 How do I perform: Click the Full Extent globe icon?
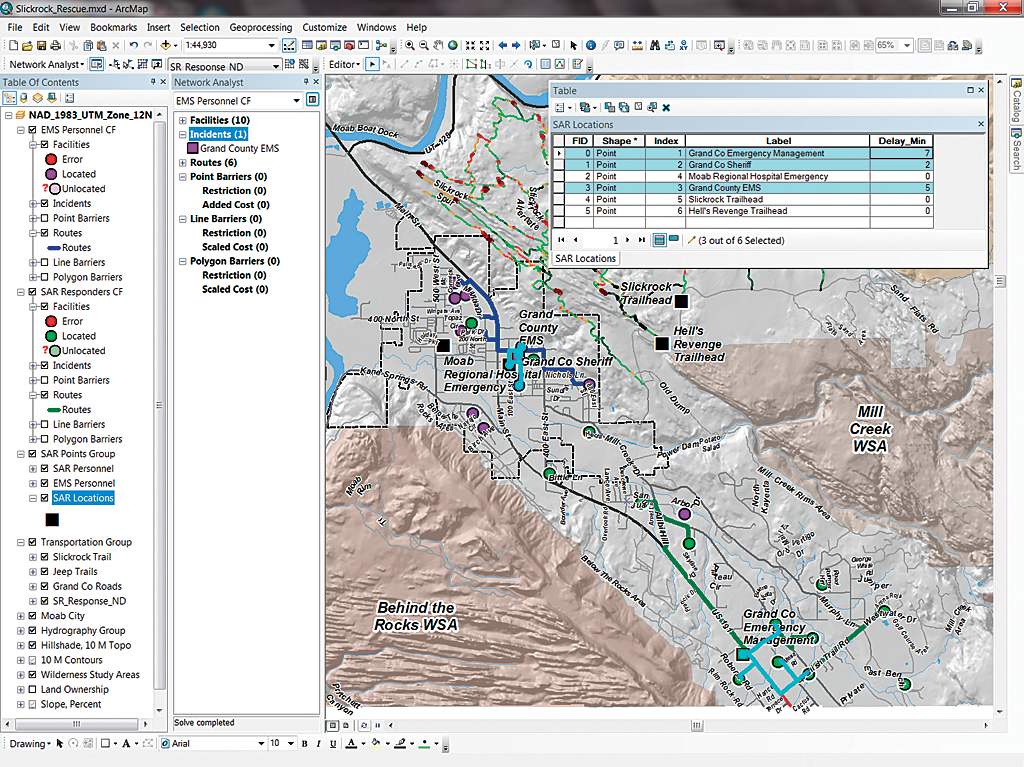pos(453,46)
